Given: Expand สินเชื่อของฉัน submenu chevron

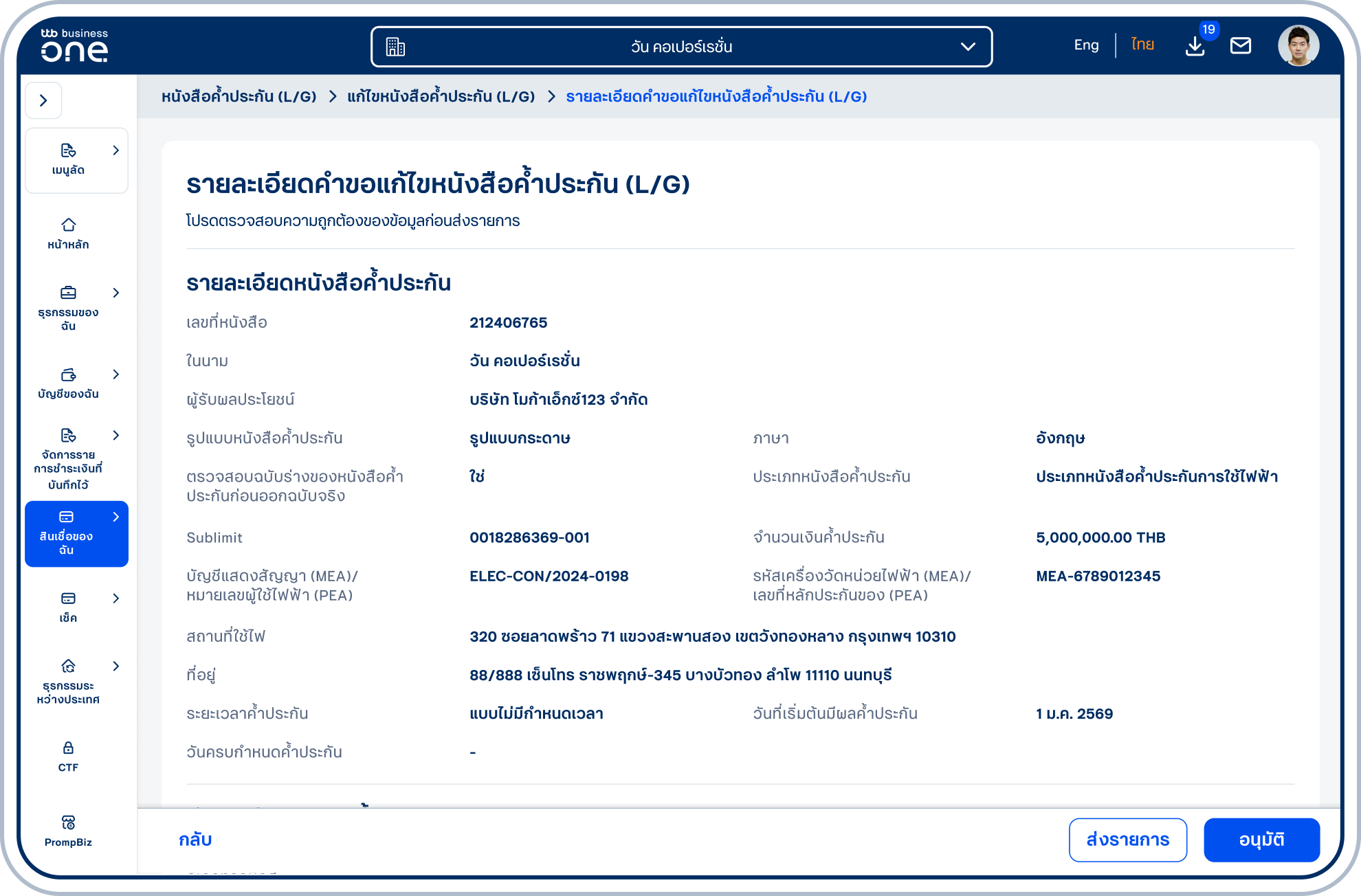Looking at the screenshot, I should point(116,517).
